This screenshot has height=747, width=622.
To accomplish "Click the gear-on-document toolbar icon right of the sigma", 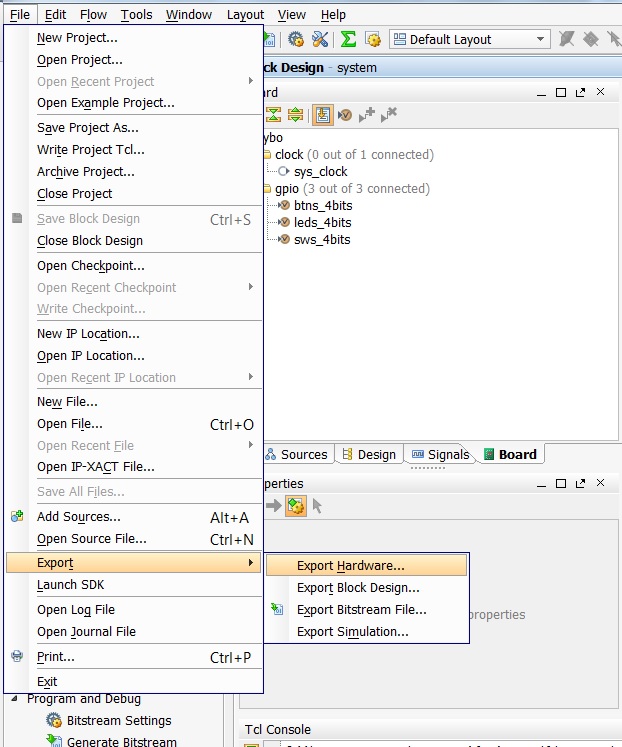I will [373, 39].
